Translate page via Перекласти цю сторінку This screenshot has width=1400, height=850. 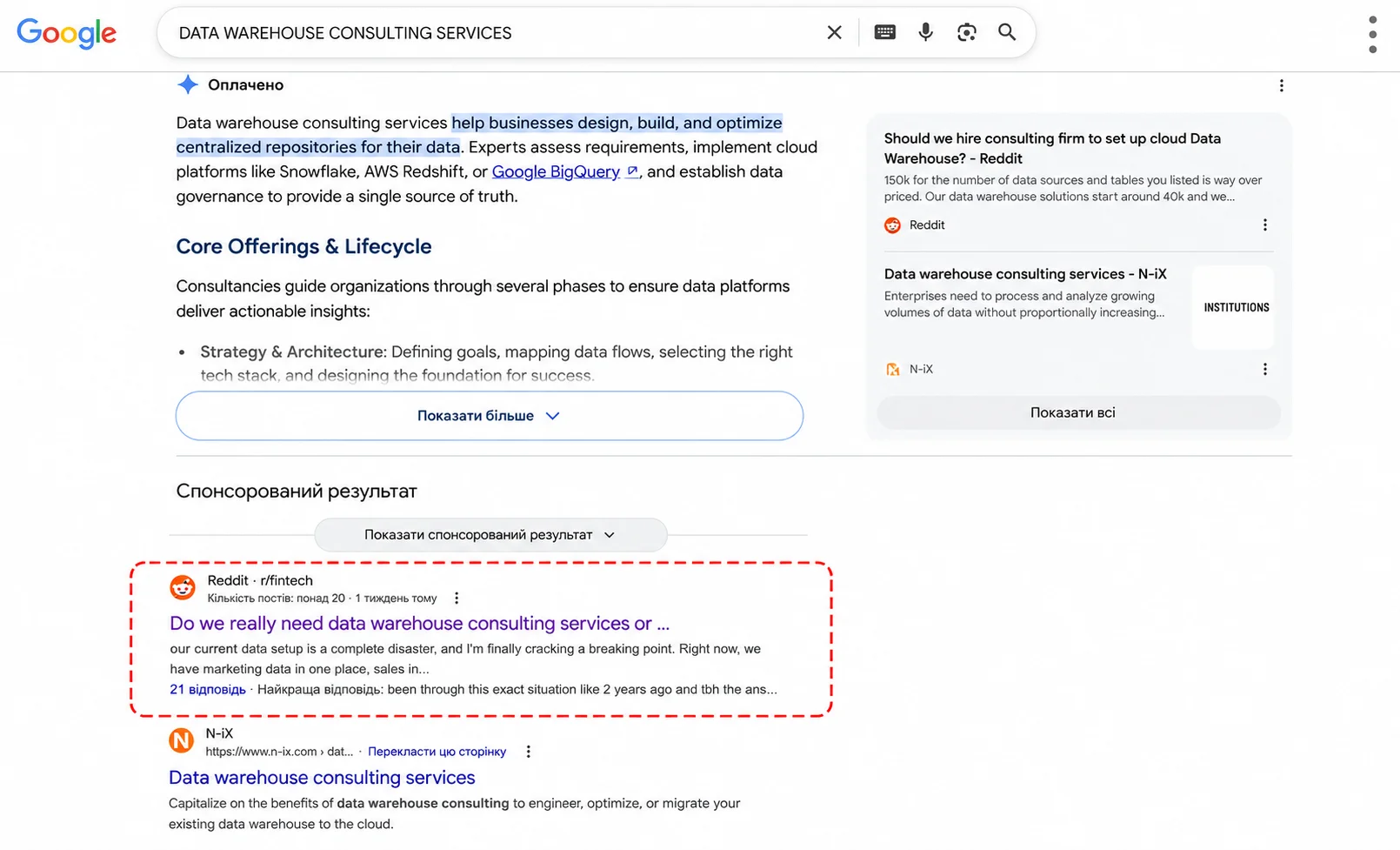point(437,752)
